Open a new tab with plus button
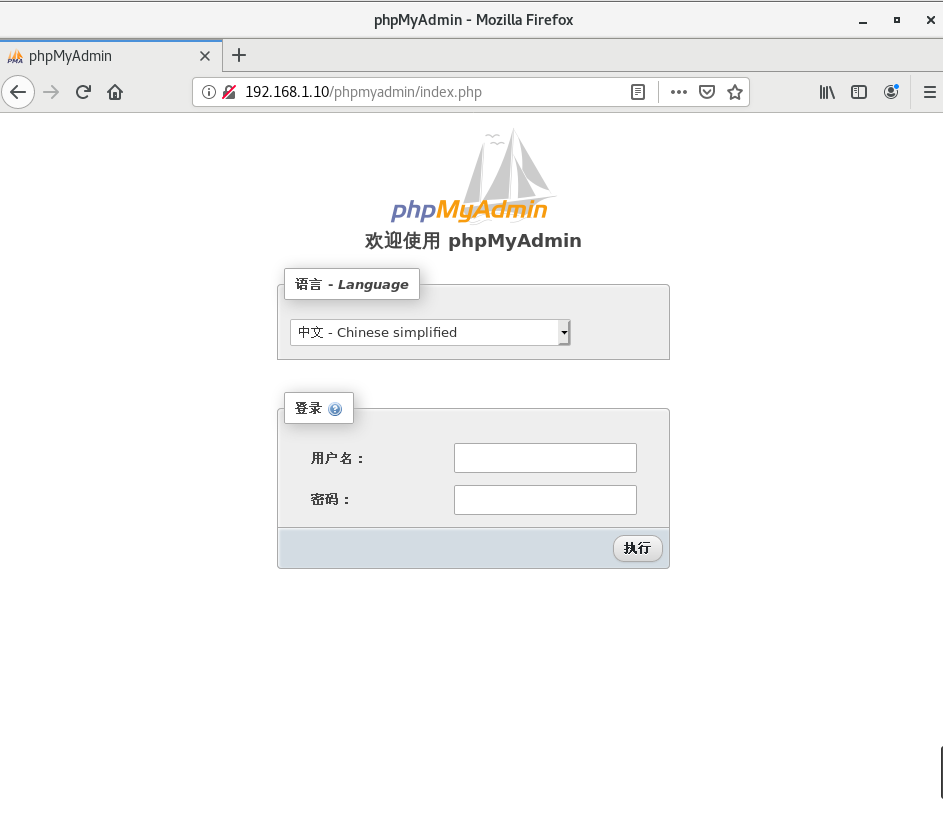 point(239,55)
